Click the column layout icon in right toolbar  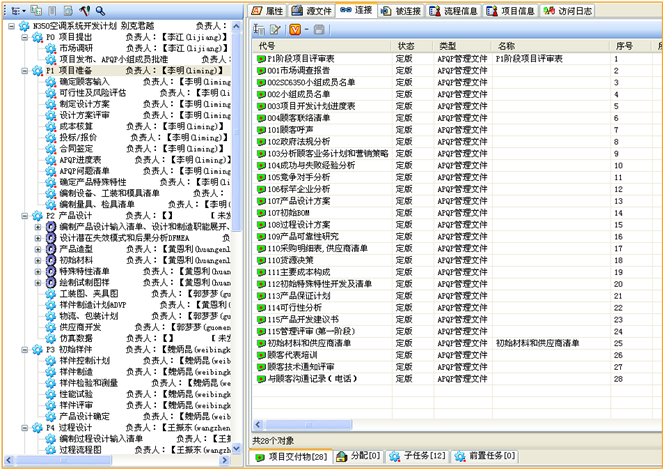tap(259, 29)
